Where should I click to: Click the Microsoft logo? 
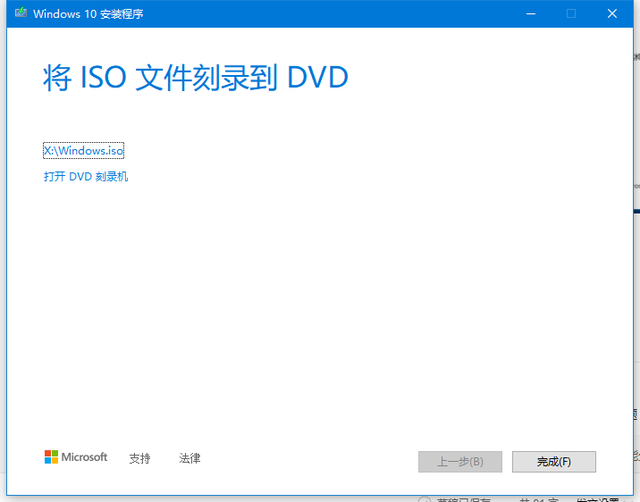pos(76,457)
